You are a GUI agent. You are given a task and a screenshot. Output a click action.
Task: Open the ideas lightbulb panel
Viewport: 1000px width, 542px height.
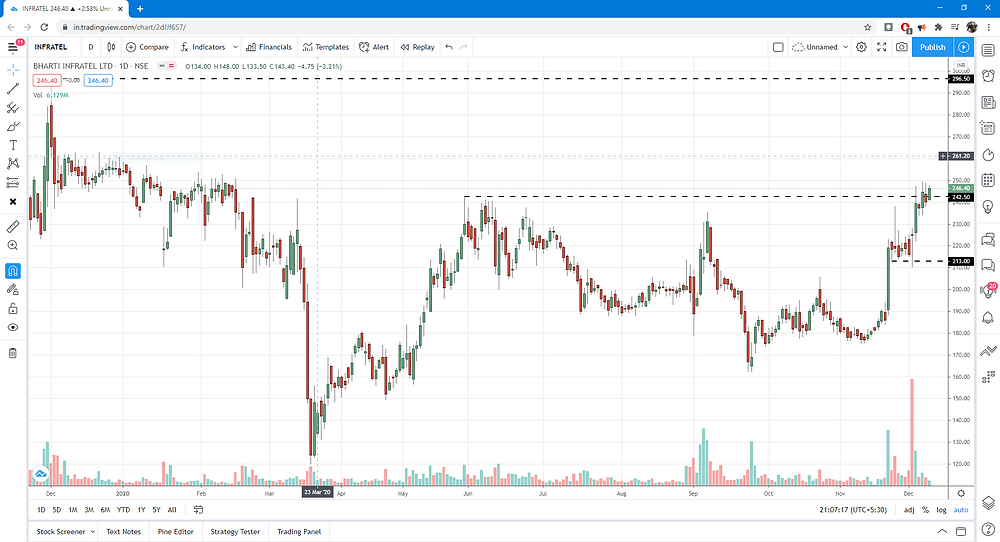pos(988,207)
